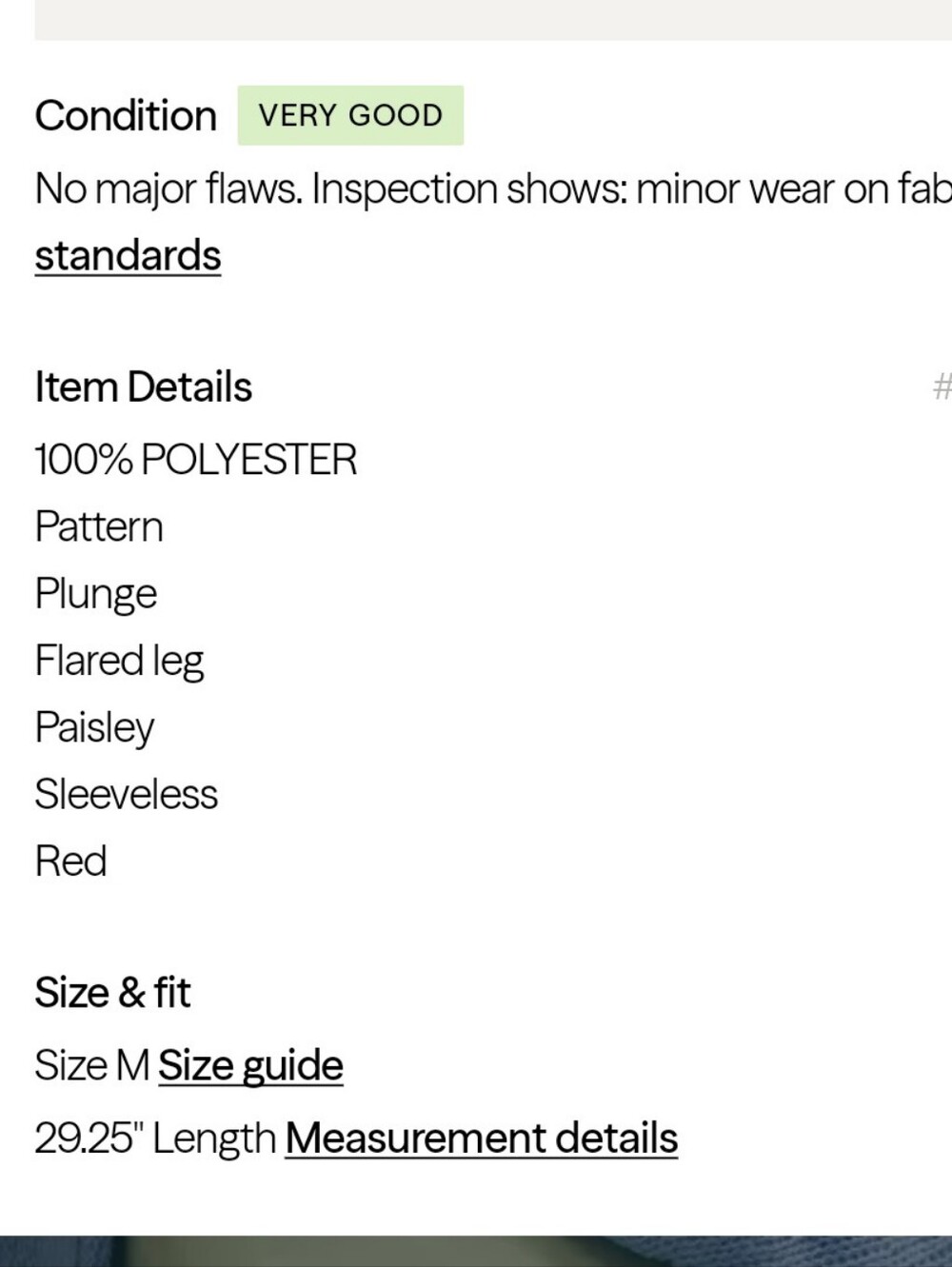The height and width of the screenshot is (1267, 952).
Task: Open the Size guide link
Action: (250, 1065)
